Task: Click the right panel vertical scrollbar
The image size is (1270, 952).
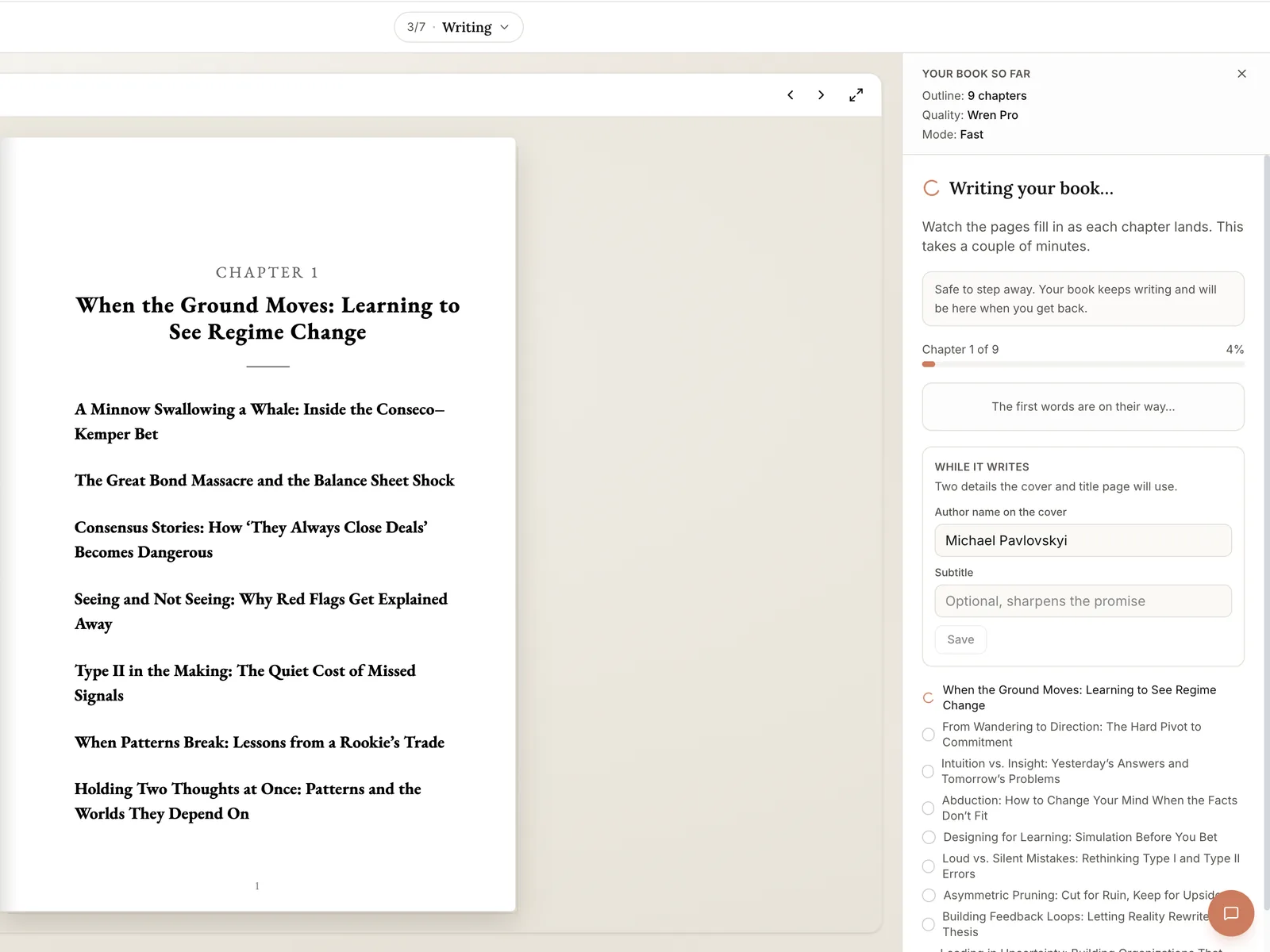Action: (1266, 532)
